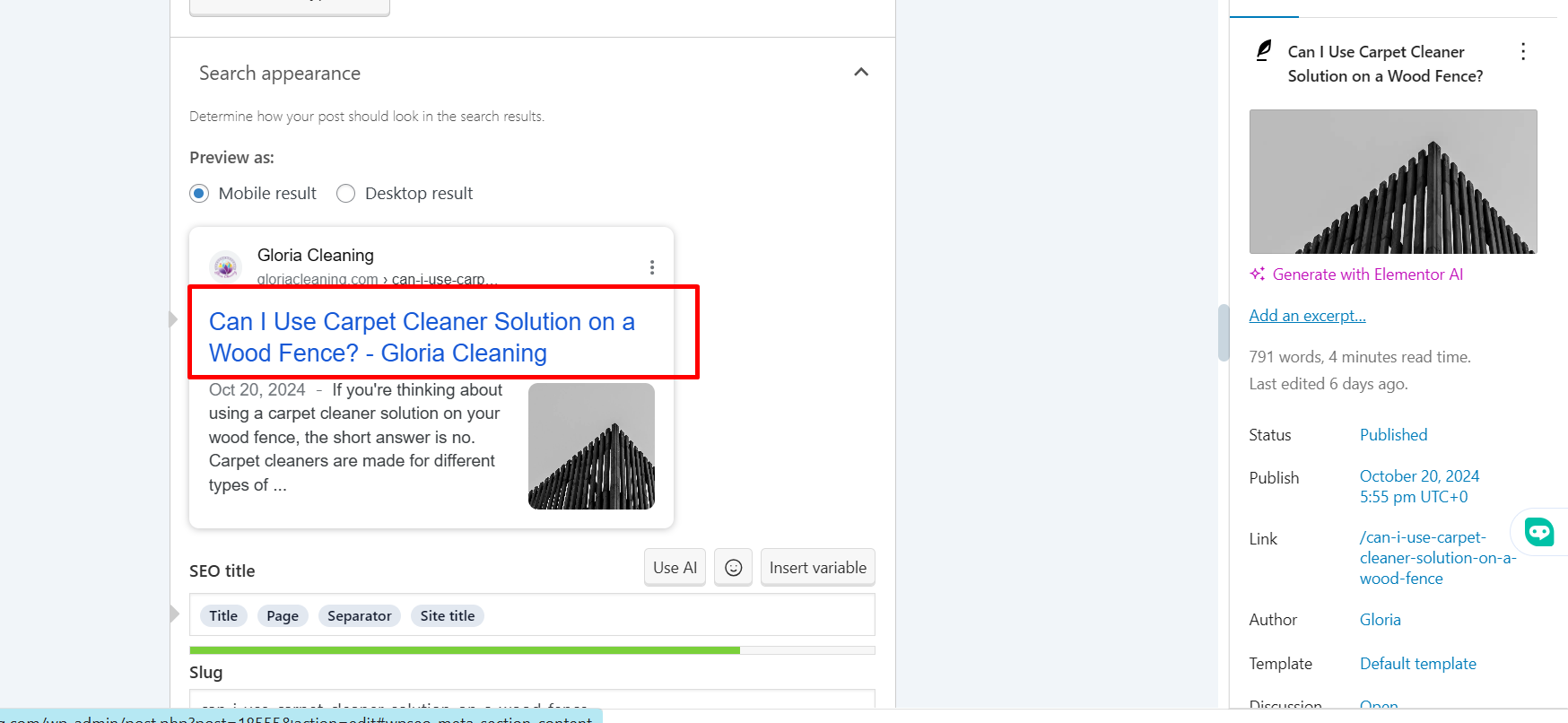Open post options three-dot menu
Screen dimensions: 1568x723
[1522, 52]
